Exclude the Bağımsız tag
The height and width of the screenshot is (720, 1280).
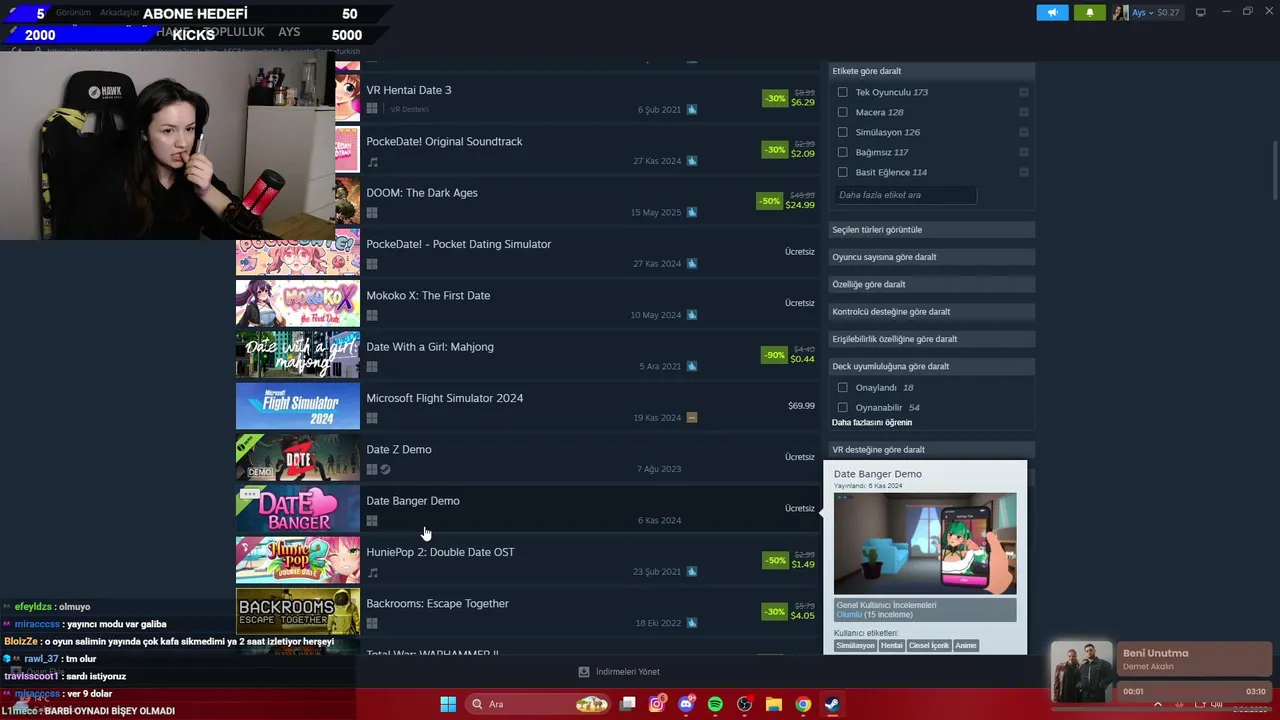point(1024,152)
